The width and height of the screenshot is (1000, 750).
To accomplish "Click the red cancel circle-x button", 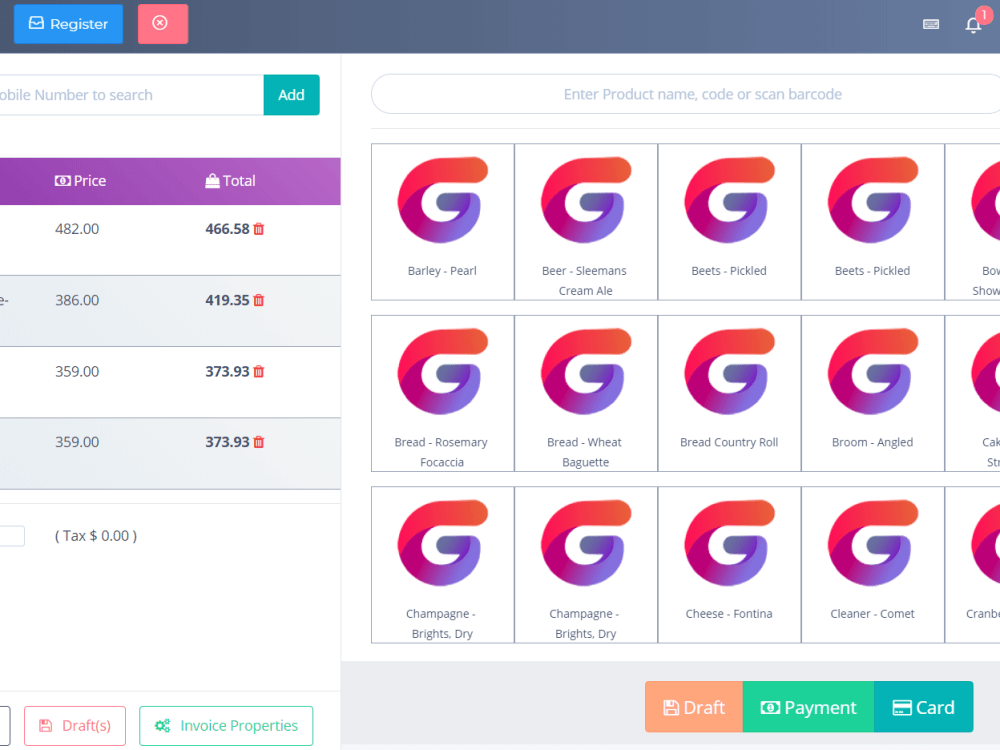I will tap(163, 24).
